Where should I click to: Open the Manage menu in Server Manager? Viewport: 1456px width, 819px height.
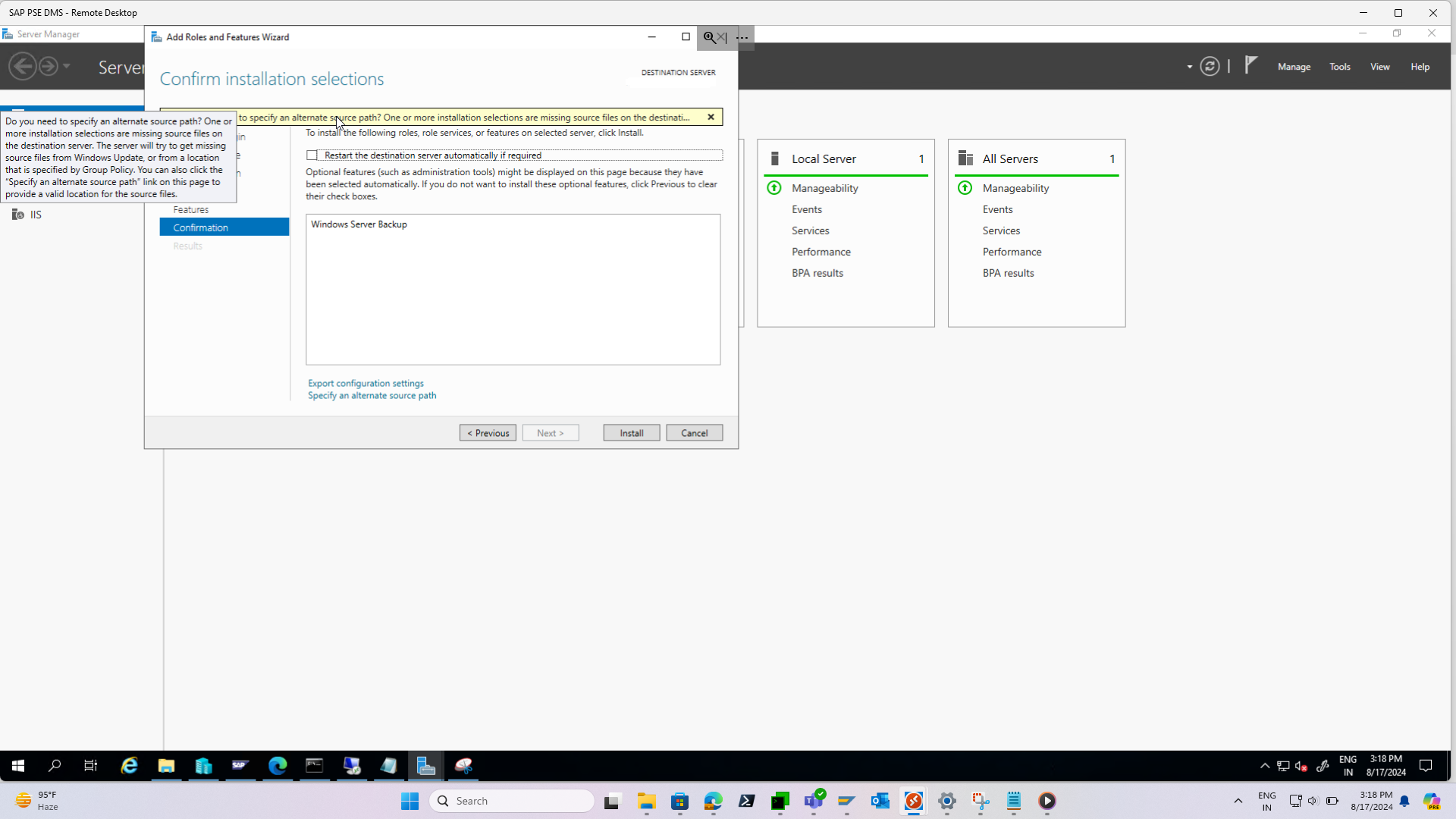[x=1294, y=67]
